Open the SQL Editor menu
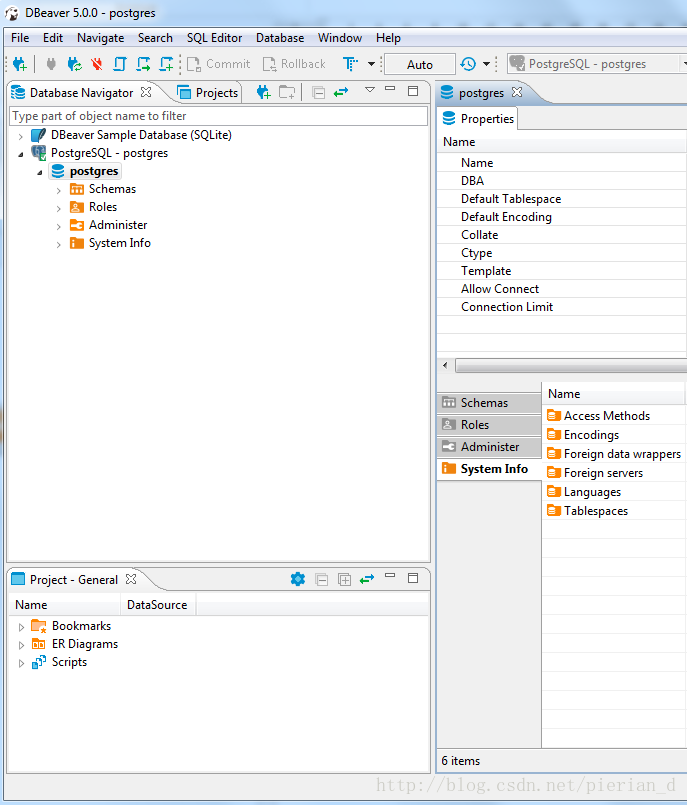 214,38
